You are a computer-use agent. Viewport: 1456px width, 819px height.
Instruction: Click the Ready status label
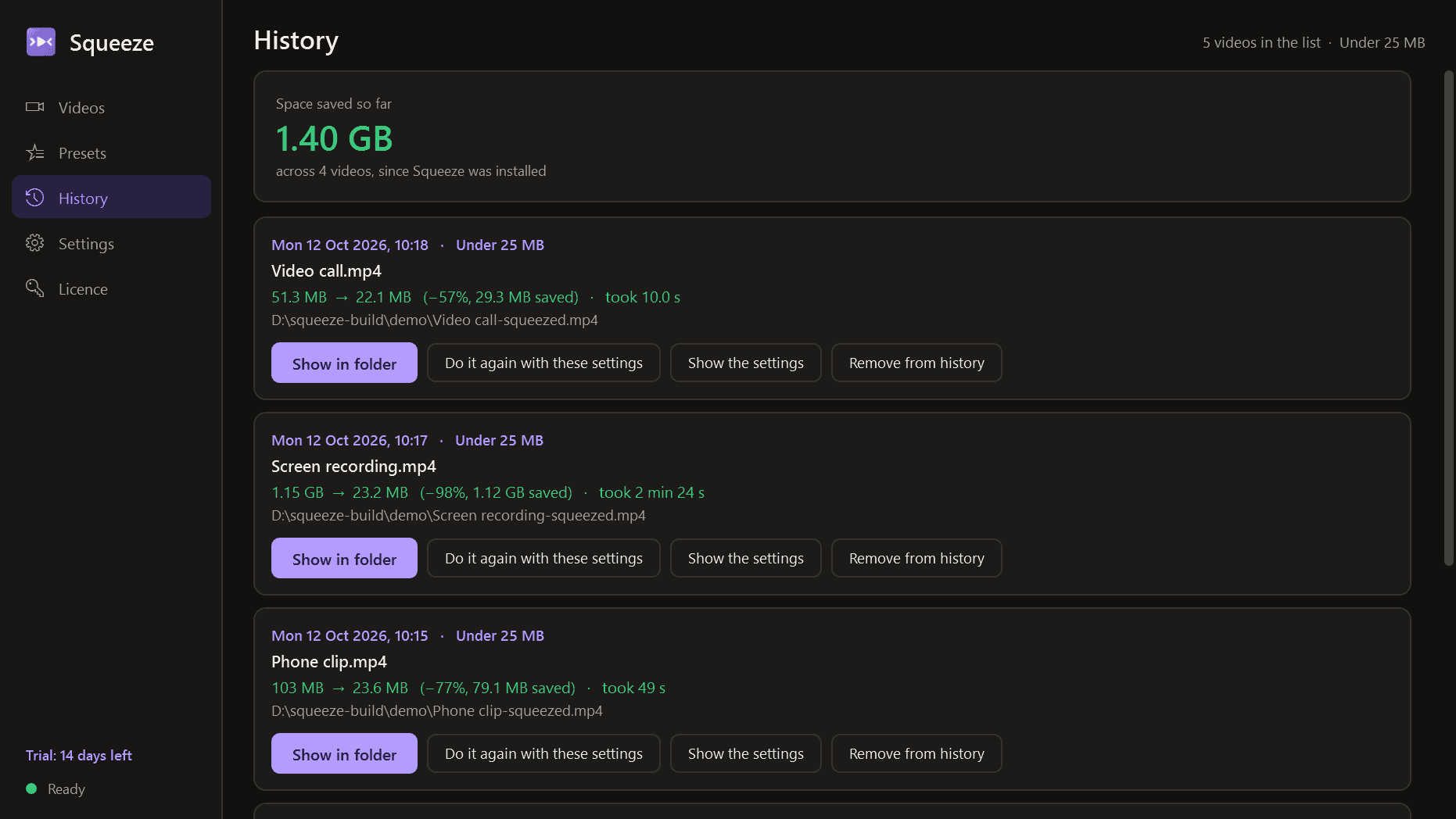[x=66, y=789]
